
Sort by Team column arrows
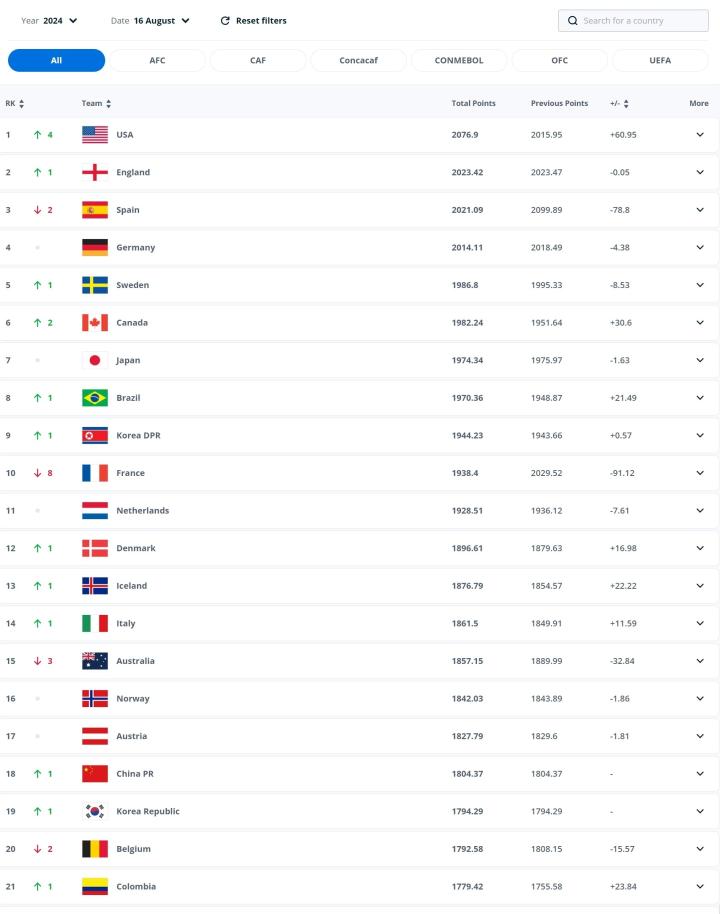point(109,104)
